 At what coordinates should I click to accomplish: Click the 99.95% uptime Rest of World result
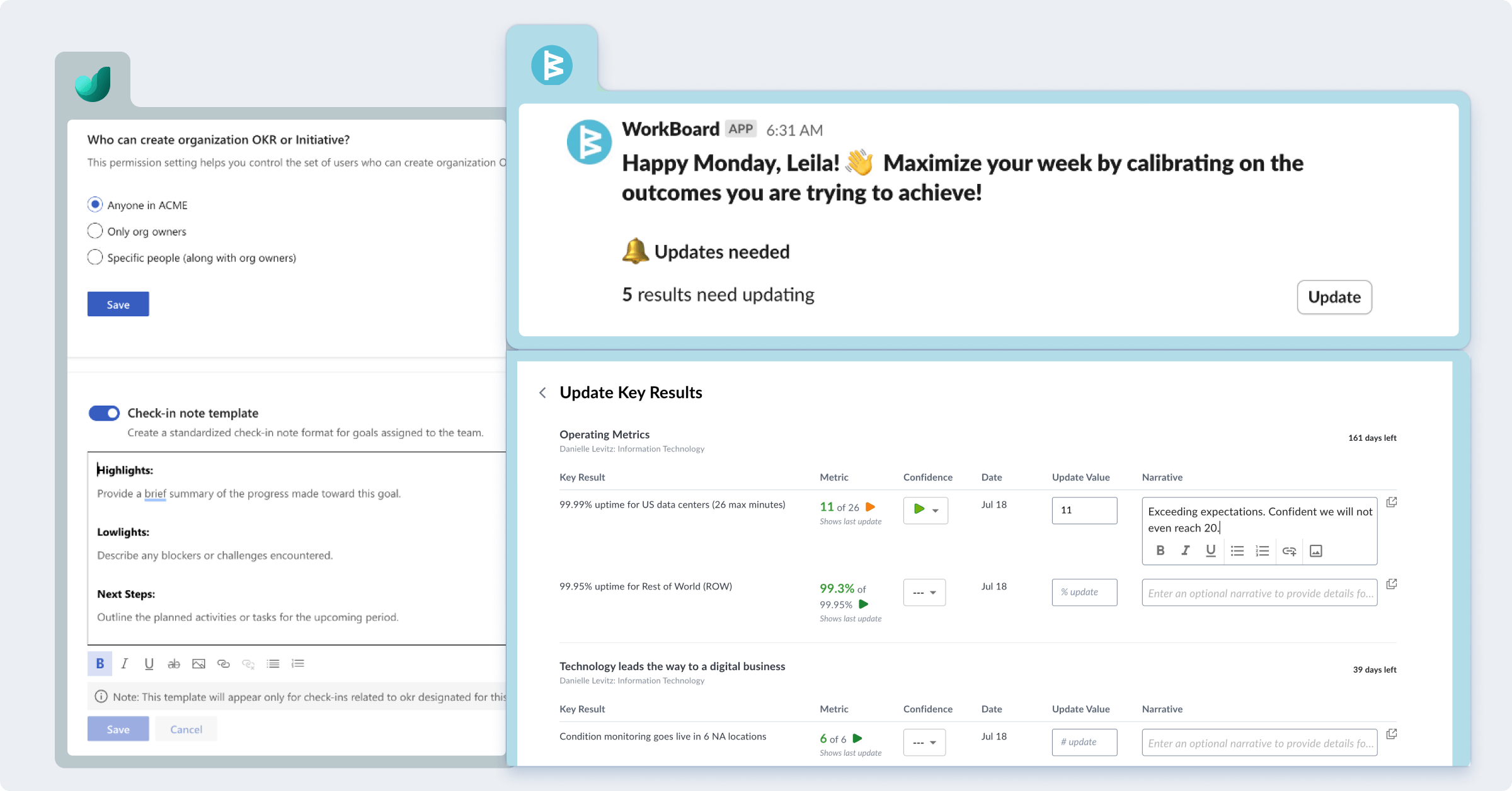click(x=646, y=586)
